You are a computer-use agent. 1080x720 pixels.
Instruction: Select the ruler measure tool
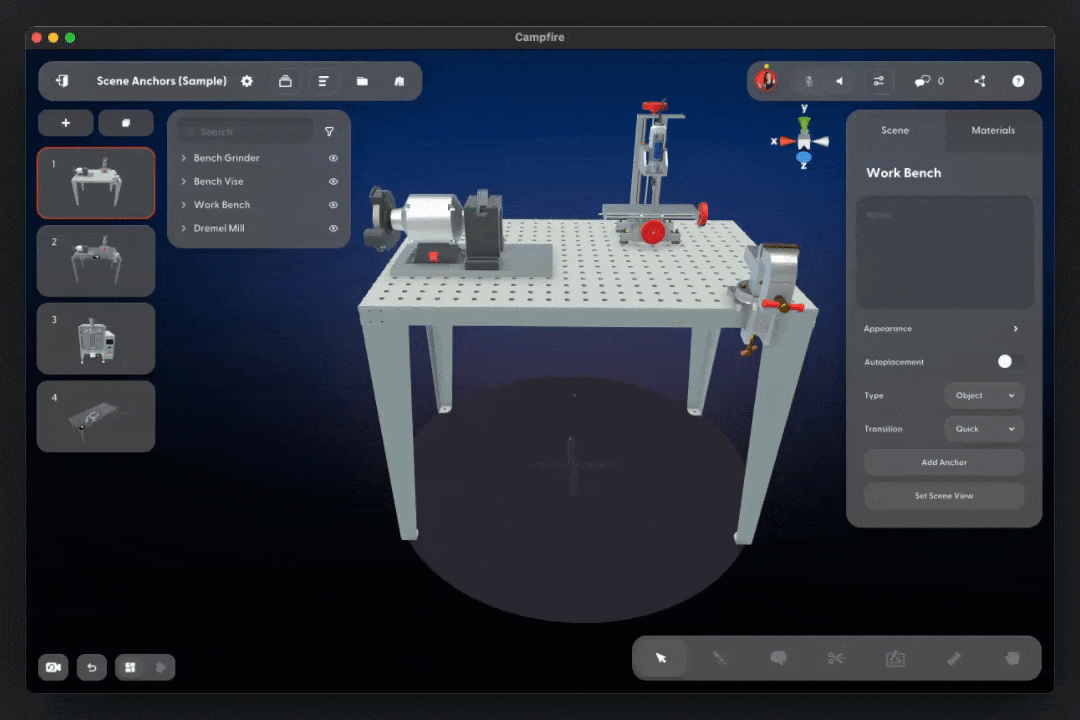[954, 658]
